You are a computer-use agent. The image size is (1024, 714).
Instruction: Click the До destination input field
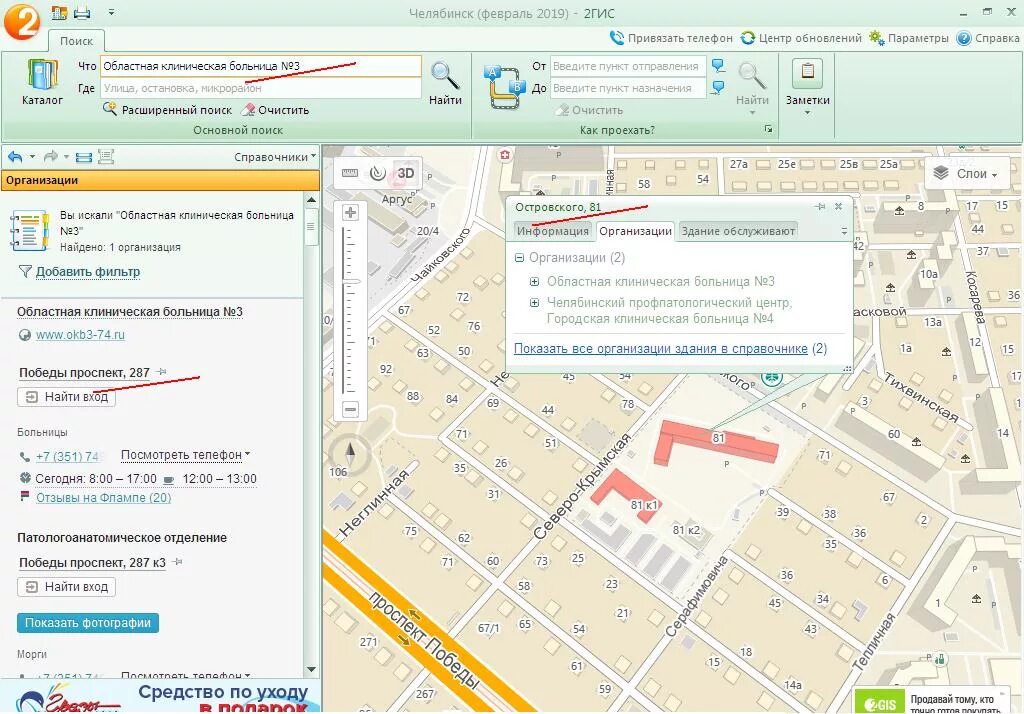coord(628,88)
